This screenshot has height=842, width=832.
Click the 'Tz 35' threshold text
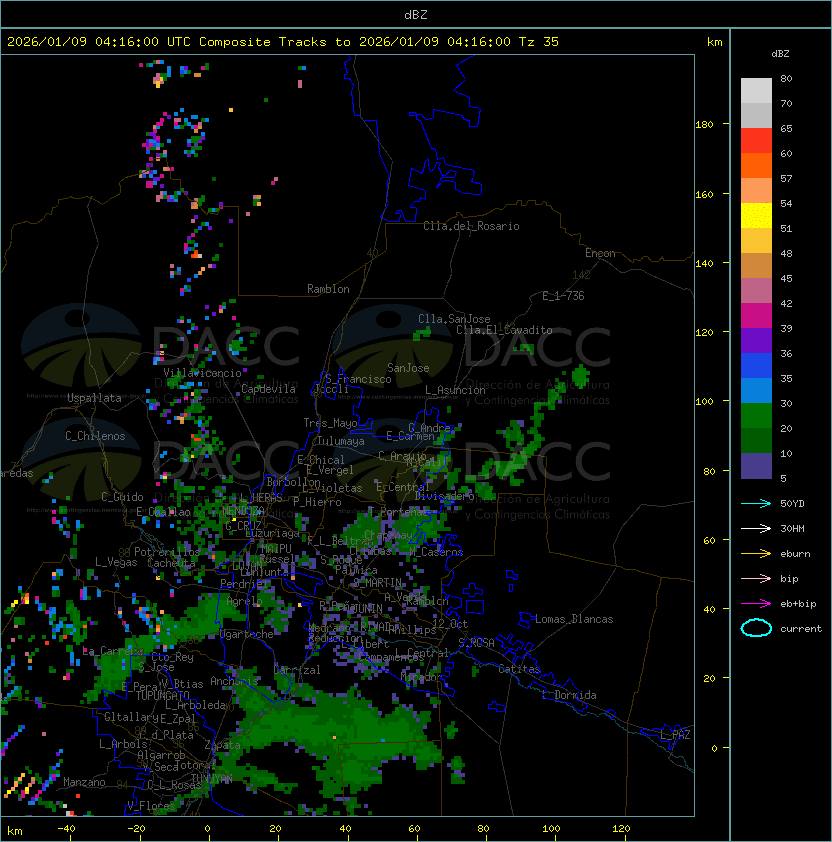[x=539, y=42]
